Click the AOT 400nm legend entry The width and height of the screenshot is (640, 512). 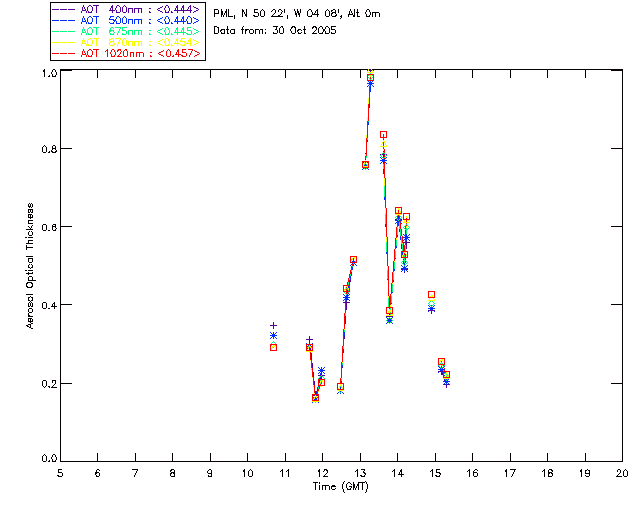(127, 9)
